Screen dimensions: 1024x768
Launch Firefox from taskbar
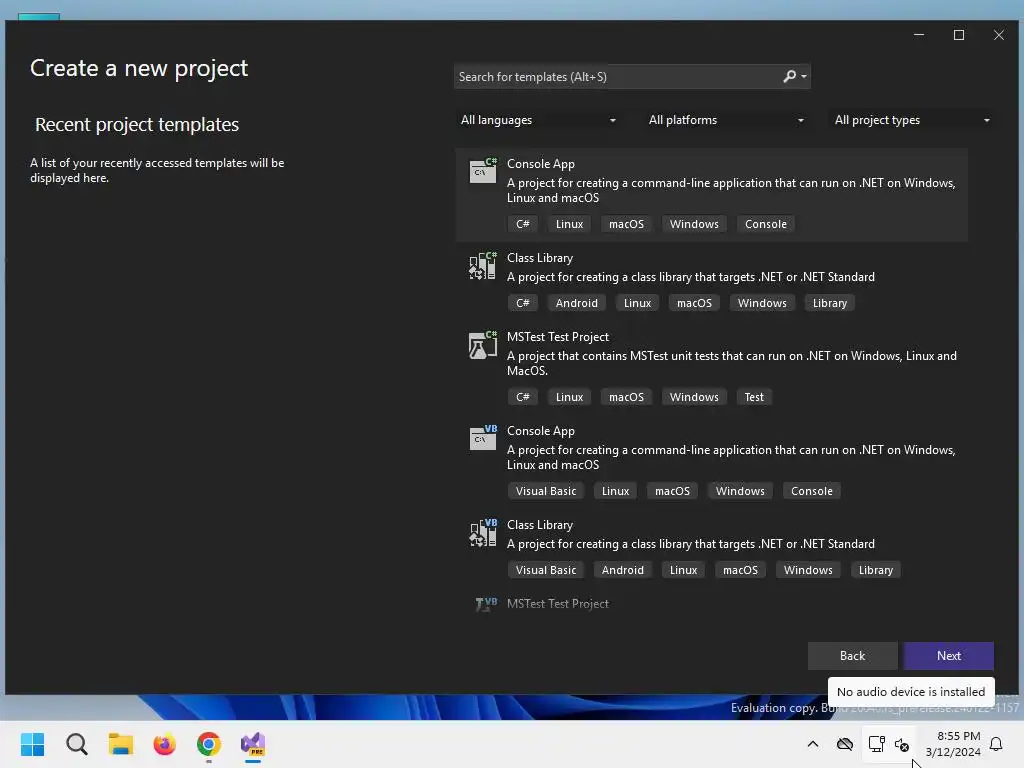(x=165, y=744)
